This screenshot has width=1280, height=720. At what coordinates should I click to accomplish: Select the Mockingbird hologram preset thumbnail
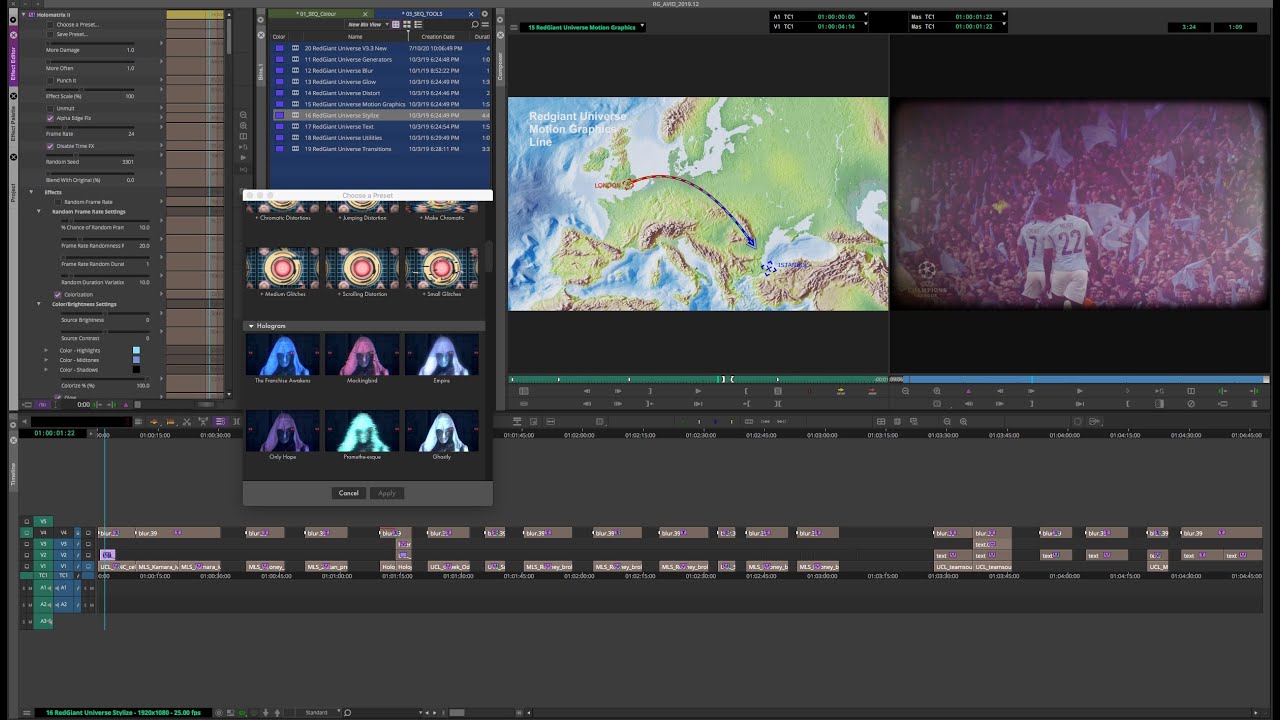coord(362,355)
